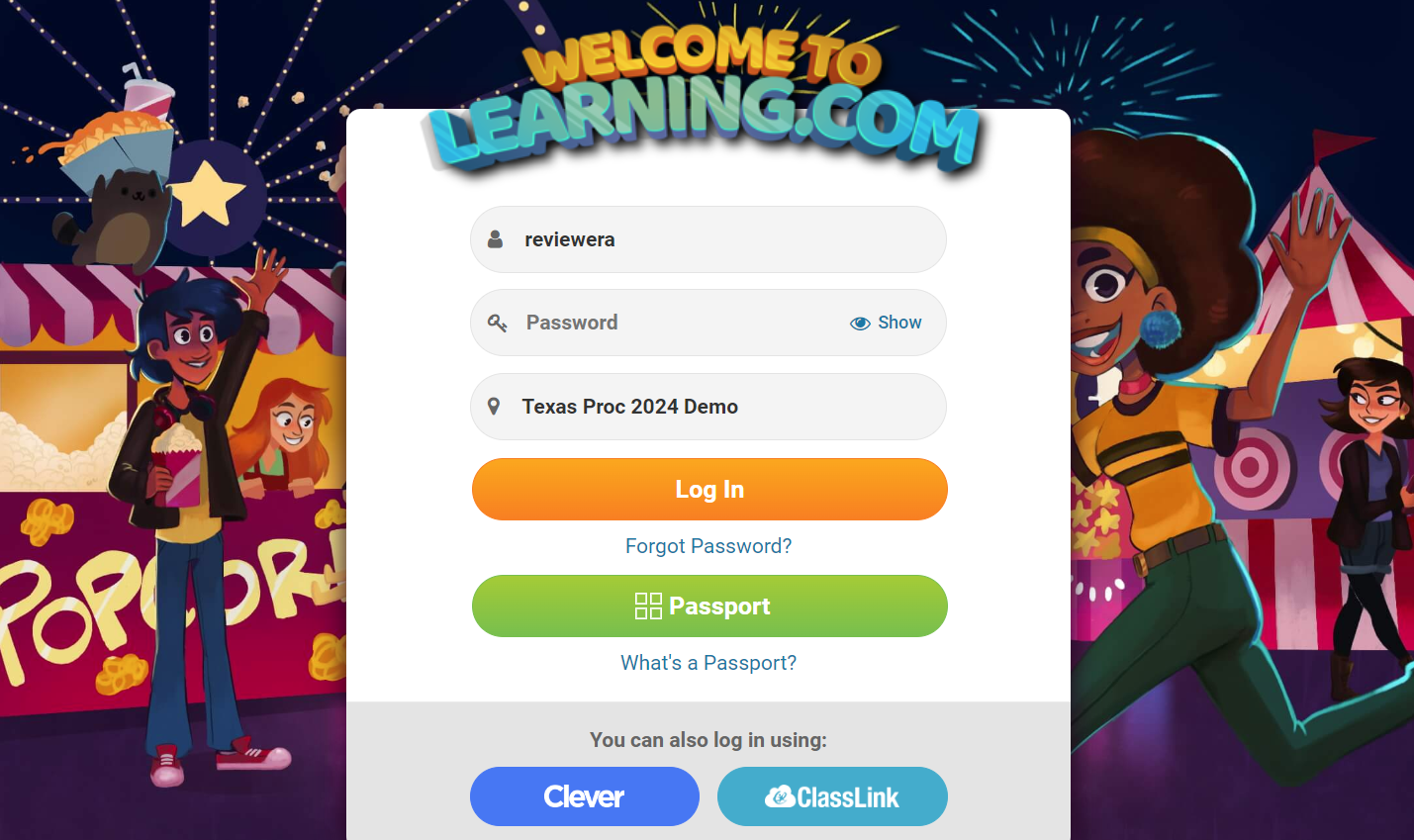Open the Forgot Password? link
This screenshot has height=840, width=1414.
(708, 546)
